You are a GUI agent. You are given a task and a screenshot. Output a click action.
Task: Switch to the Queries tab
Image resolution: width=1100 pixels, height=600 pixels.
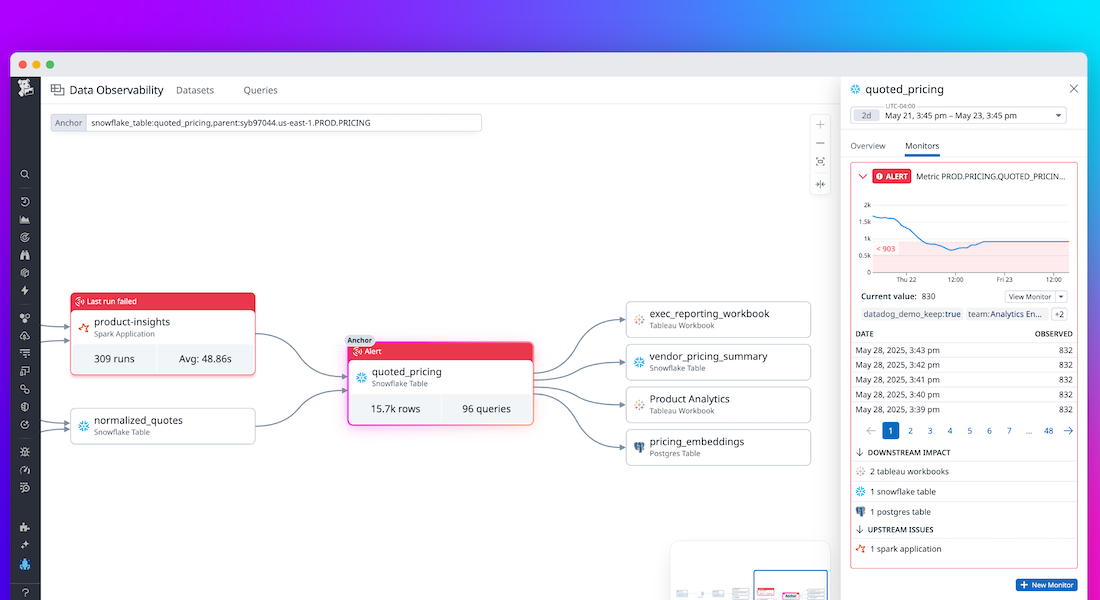tap(260, 91)
